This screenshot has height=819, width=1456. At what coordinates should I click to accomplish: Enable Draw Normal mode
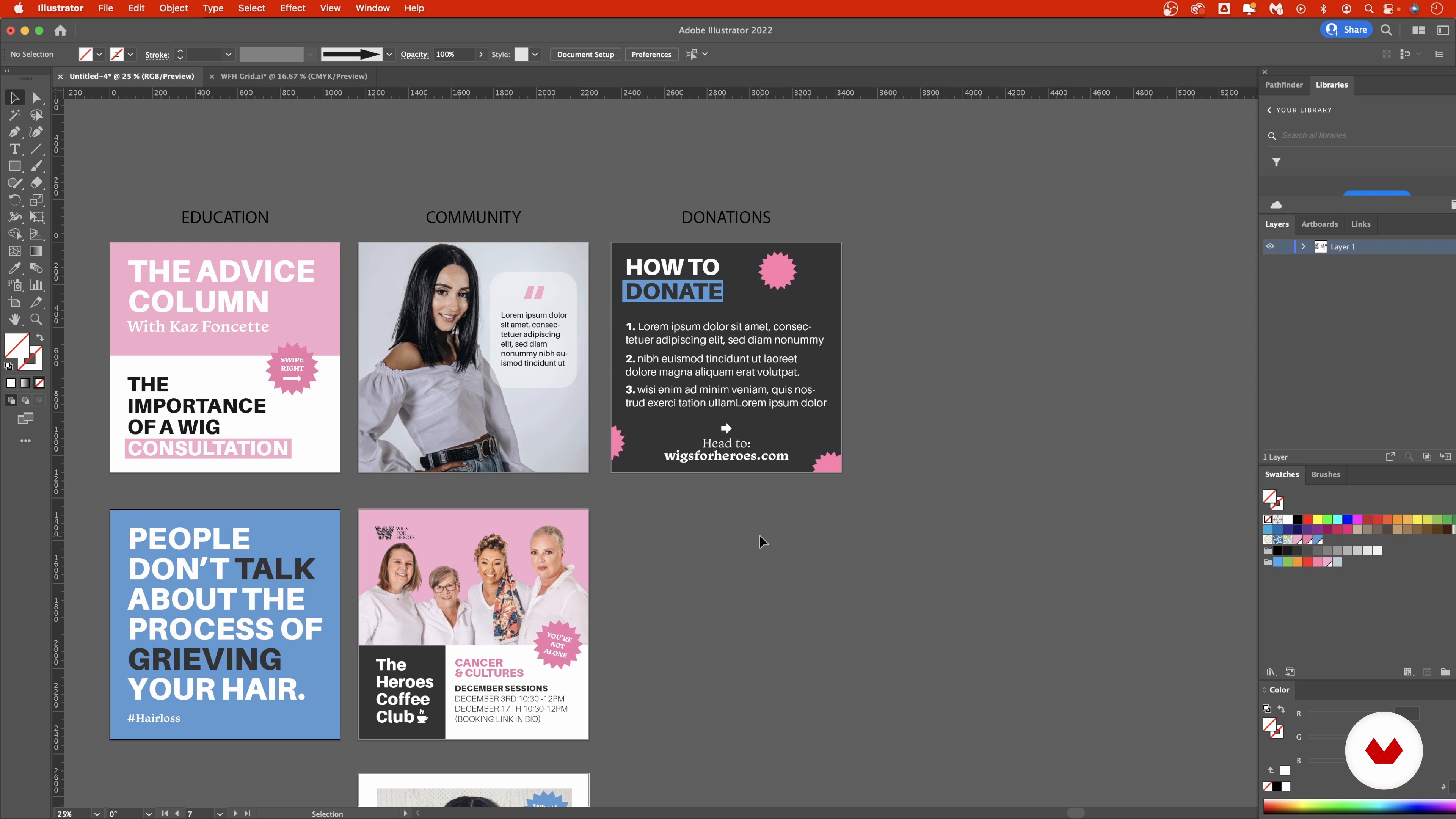[11, 400]
